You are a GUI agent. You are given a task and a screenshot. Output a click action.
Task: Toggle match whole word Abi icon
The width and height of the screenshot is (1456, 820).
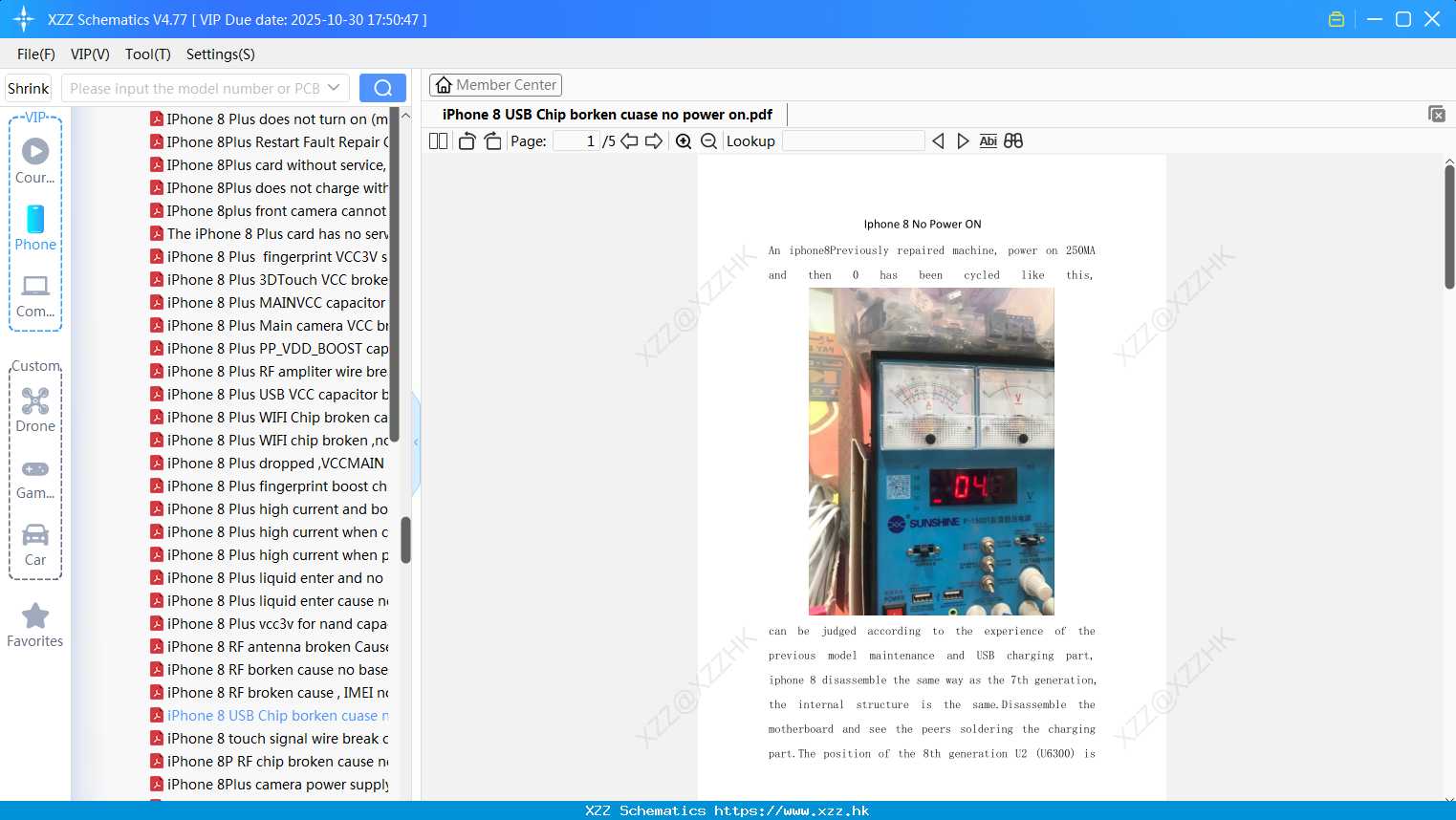tap(989, 140)
